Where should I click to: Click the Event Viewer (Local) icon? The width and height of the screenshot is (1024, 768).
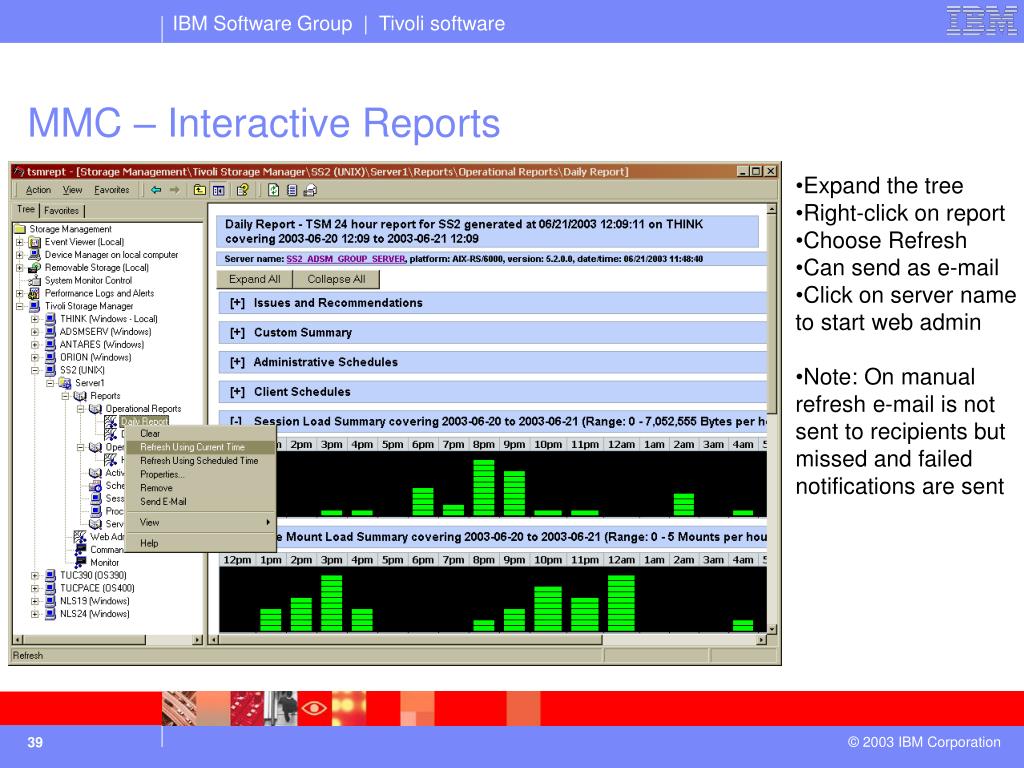pos(35,242)
